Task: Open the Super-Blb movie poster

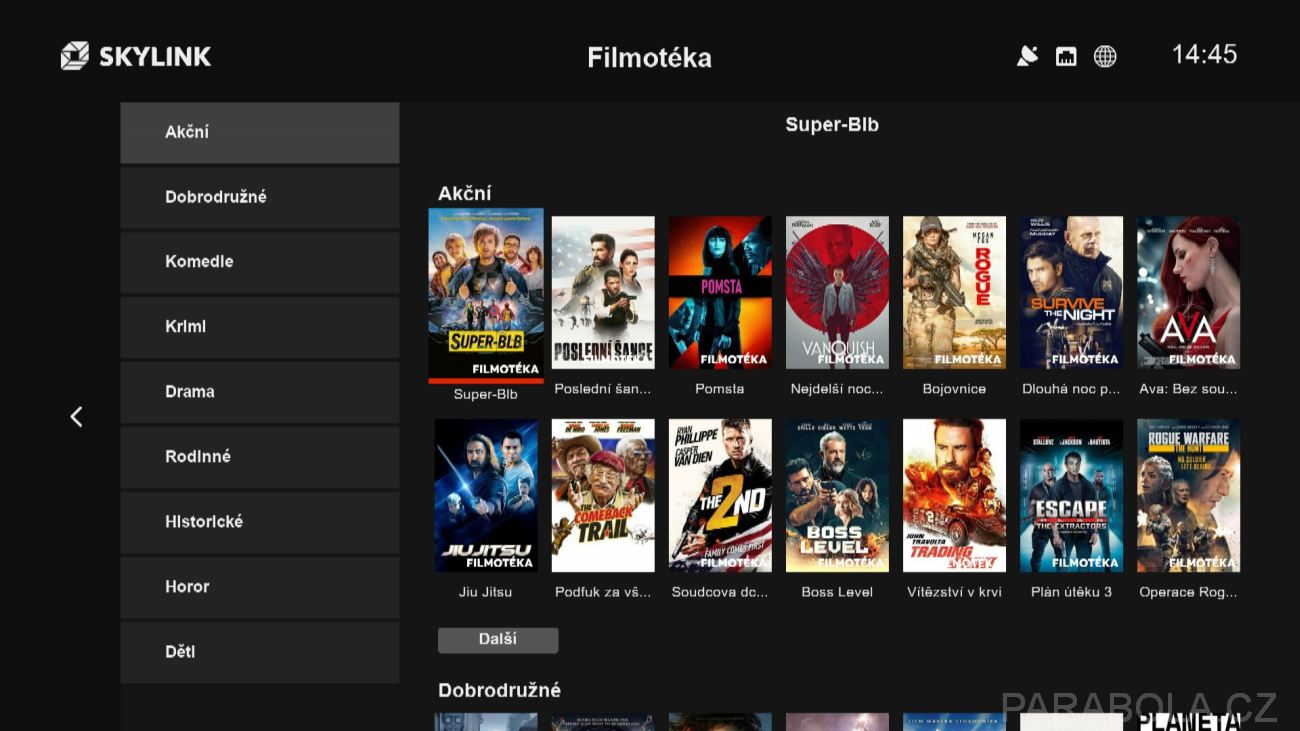Action: [x=486, y=295]
